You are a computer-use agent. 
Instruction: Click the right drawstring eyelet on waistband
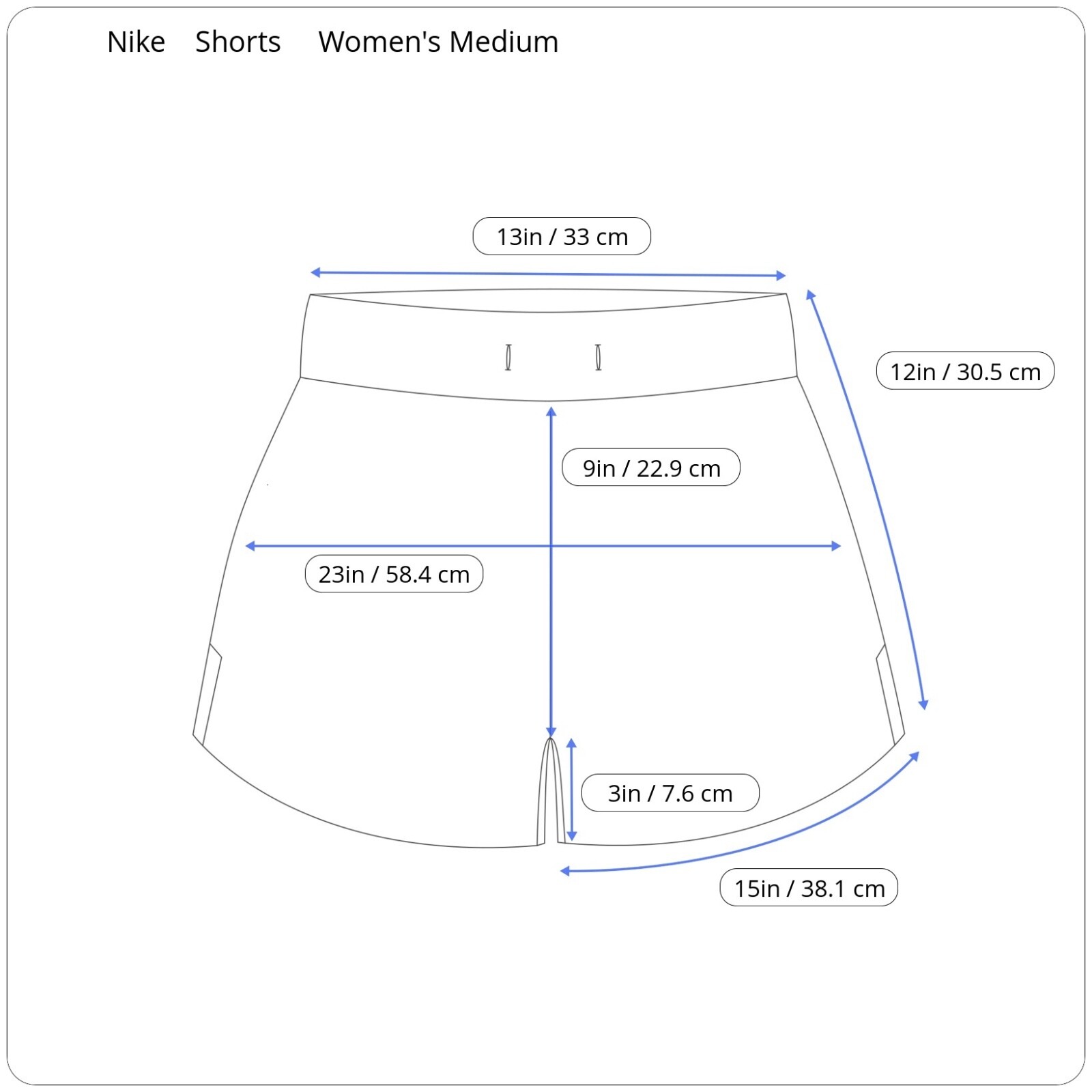coord(599,357)
